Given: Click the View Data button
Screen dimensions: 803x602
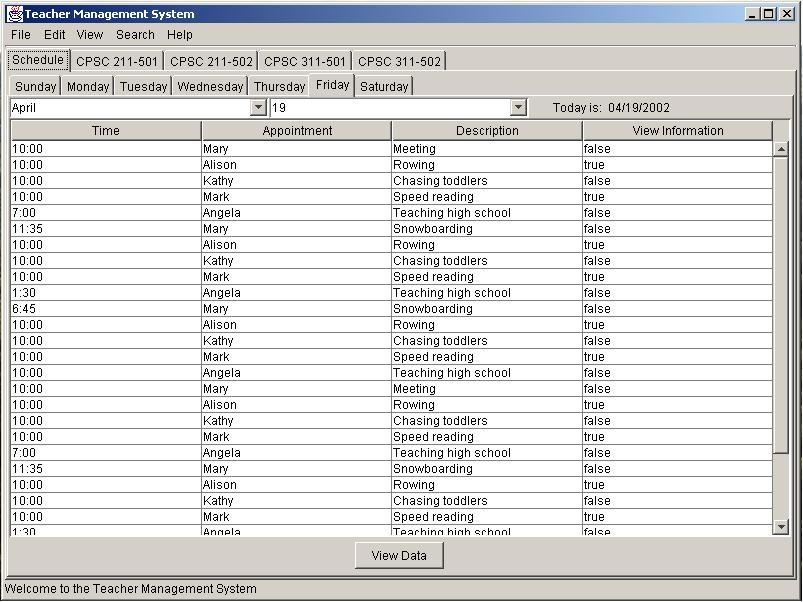Looking at the screenshot, I should (399, 555).
